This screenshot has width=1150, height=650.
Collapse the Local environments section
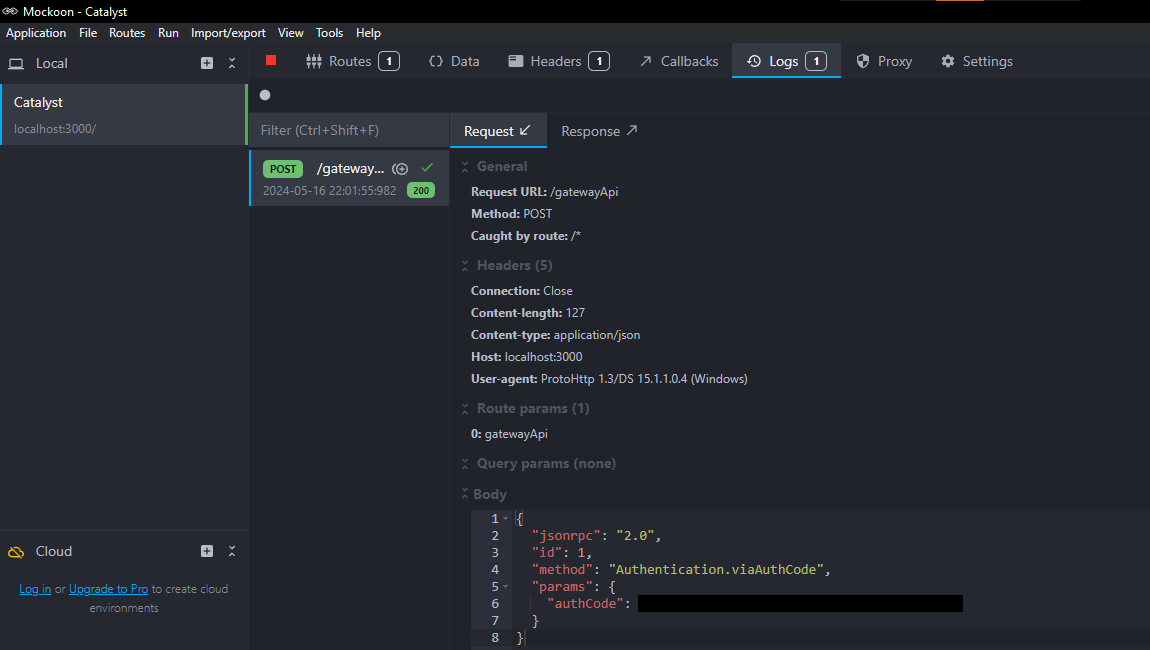[x=232, y=63]
